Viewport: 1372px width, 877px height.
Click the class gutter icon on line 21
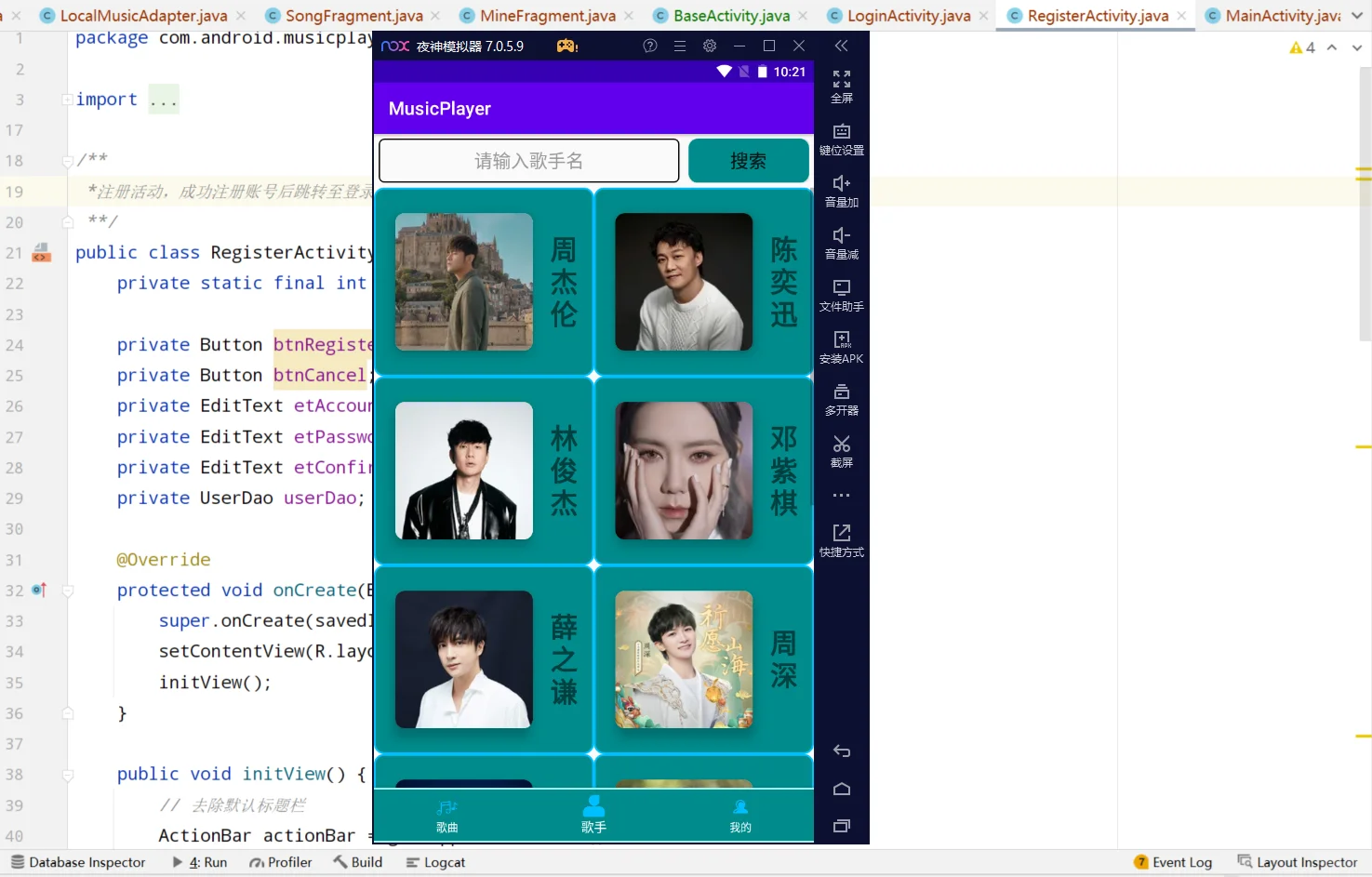[41, 252]
